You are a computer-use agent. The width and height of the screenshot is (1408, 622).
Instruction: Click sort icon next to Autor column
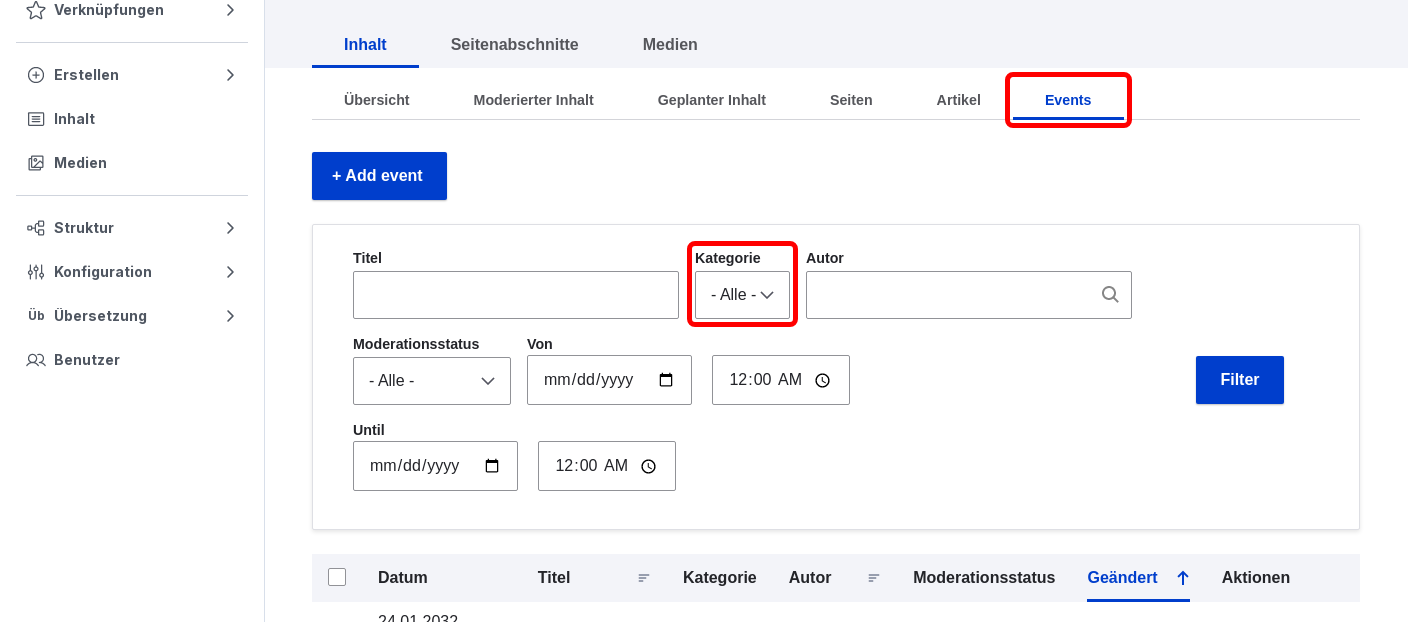pos(874,578)
